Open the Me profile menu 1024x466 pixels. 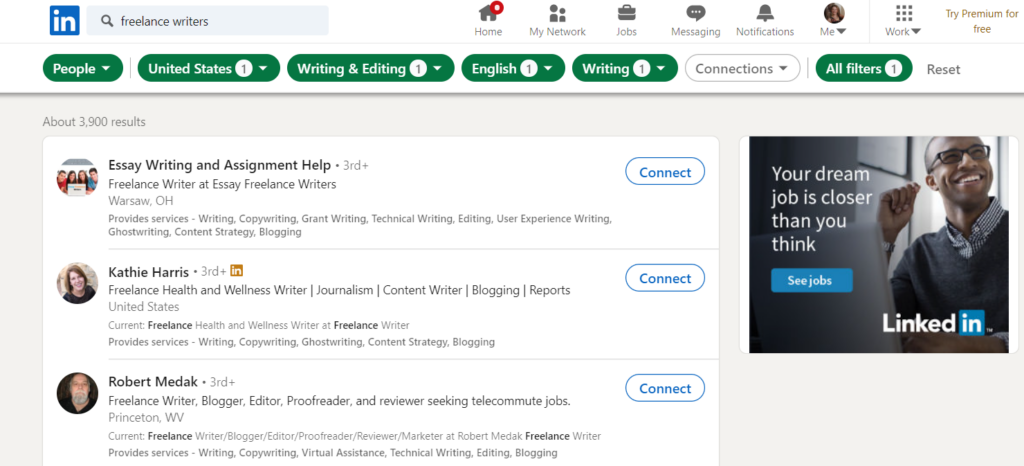pyautogui.click(x=833, y=21)
